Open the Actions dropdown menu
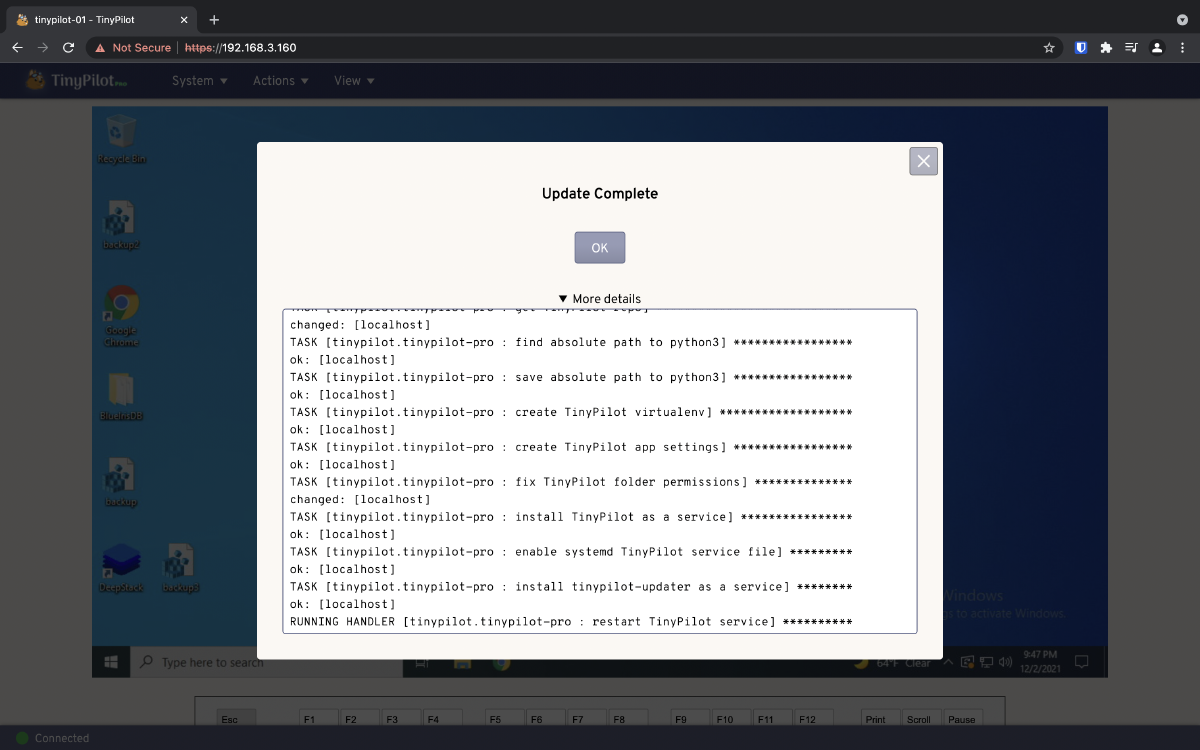The image size is (1200, 750). pyautogui.click(x=281, y=81)
